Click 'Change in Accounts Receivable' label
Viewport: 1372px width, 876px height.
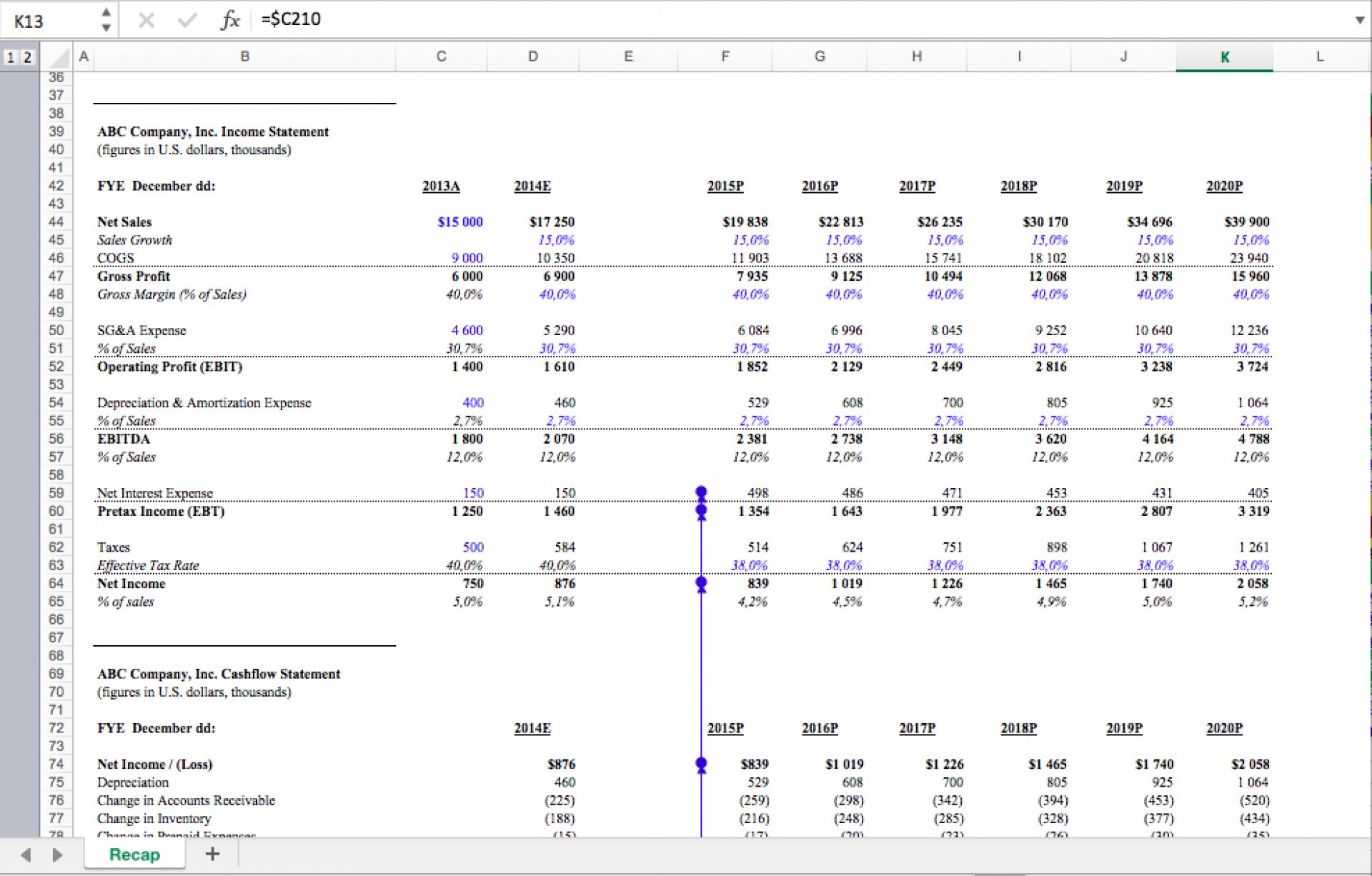(186, 800)
